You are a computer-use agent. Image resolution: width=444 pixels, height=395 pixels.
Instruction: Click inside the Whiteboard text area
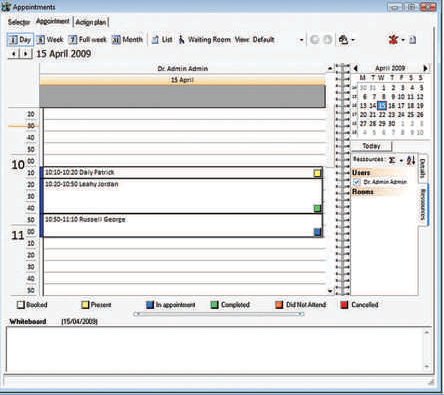tap(216, 349)
